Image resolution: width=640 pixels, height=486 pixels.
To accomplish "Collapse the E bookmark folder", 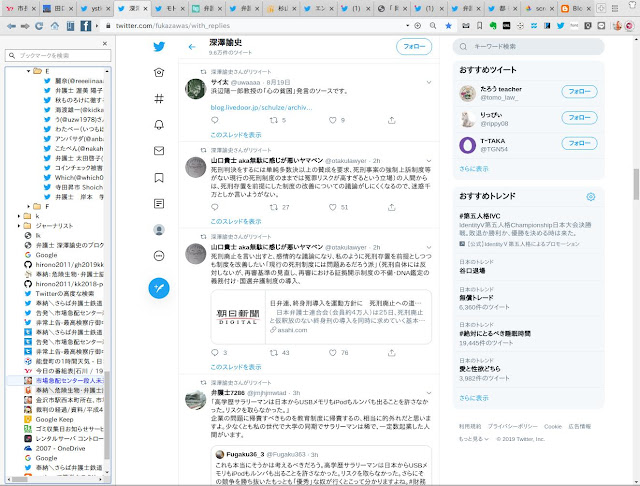I will [28, 71].
